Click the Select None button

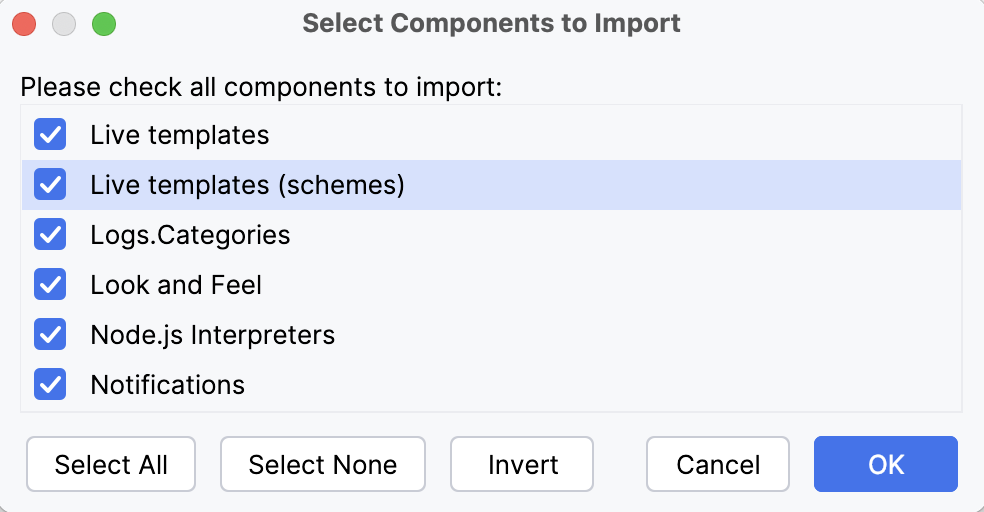coord(323,465)
